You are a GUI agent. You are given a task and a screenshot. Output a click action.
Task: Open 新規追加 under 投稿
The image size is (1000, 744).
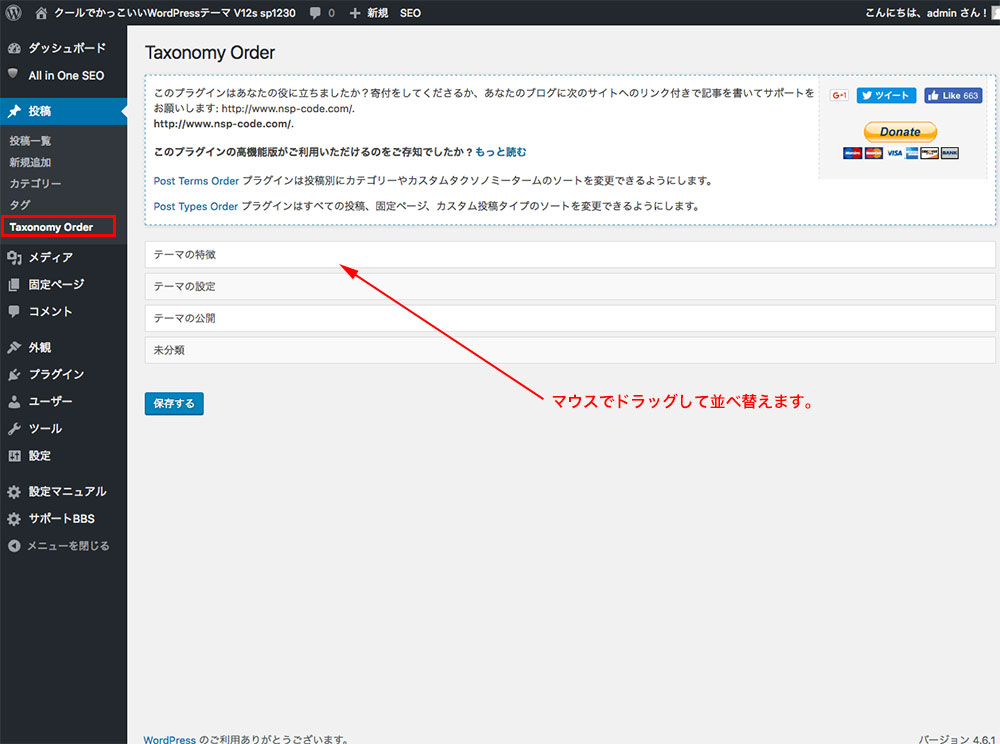[x=30, y=163]
